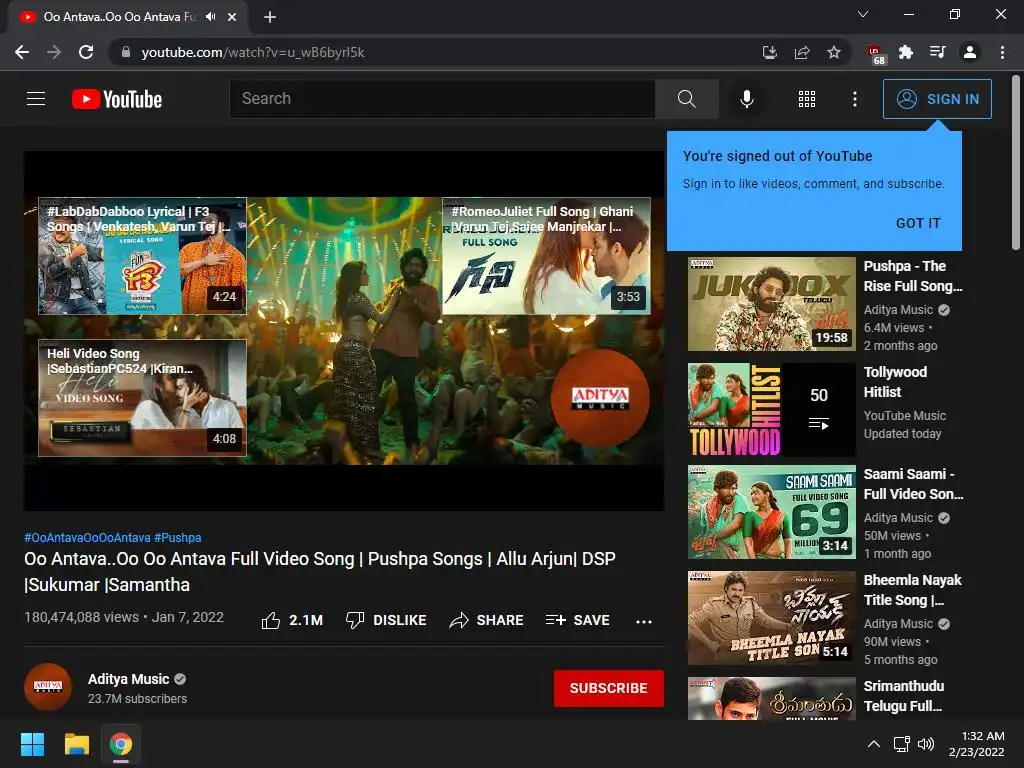Screen dimensions: 1024x768
Task: Play the RomeoJuliet Full Song Ghani end card
Action: pos(546,256)
